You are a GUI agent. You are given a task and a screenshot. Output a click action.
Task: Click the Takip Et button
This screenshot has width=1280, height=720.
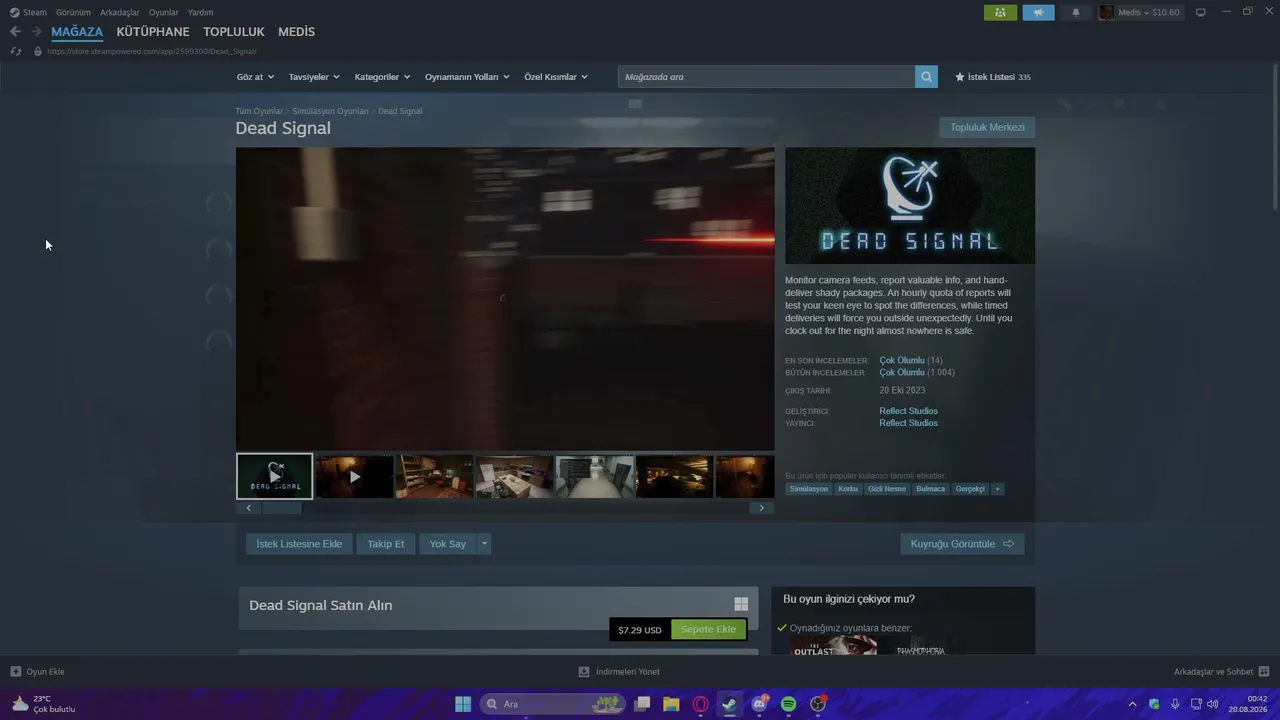[386, 544]
